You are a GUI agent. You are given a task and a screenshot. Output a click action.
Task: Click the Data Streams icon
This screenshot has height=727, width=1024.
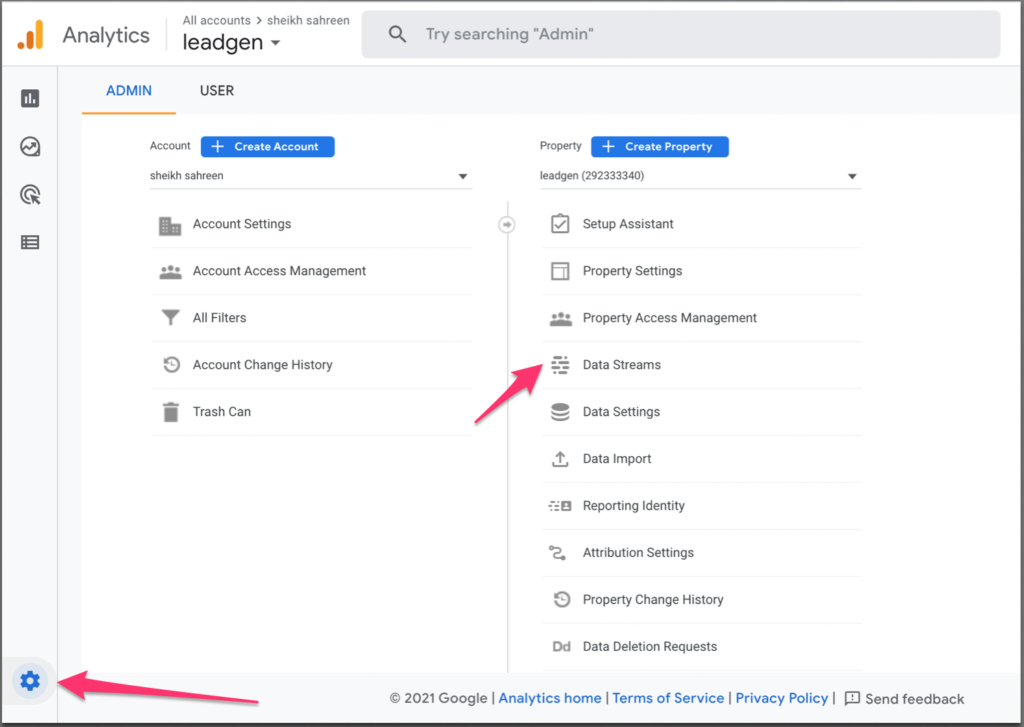pyautogui.click(x=560, y=365)
